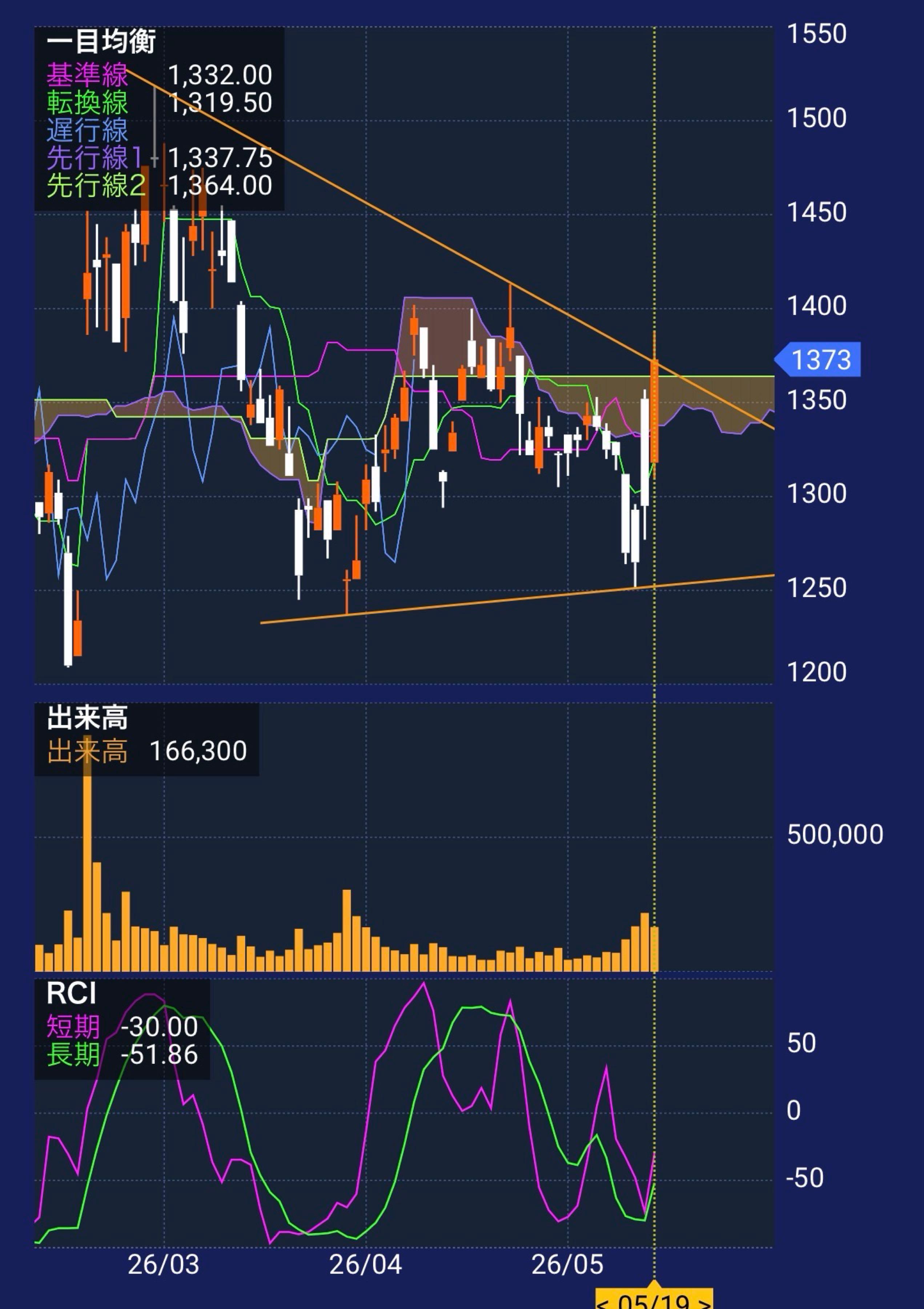
Task: Tap the 1,364.00 先行線2 value
Action: 220,185
